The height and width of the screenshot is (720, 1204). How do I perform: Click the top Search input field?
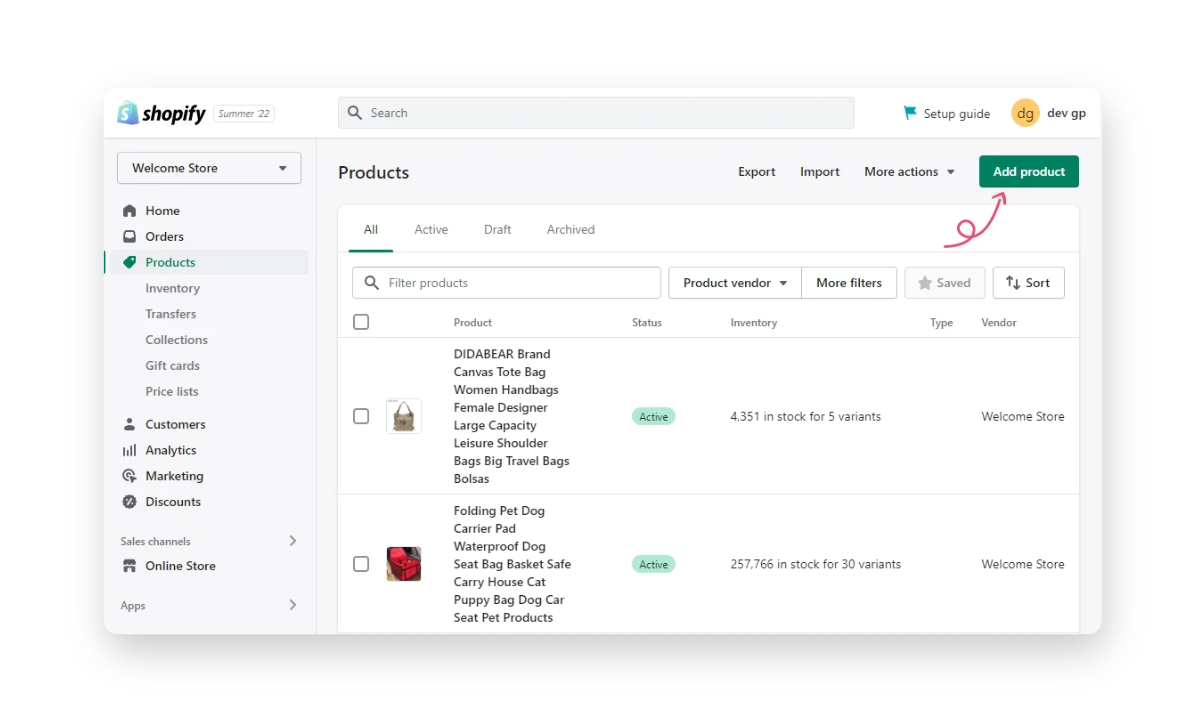pyautogui.click(x=596, y=113)
